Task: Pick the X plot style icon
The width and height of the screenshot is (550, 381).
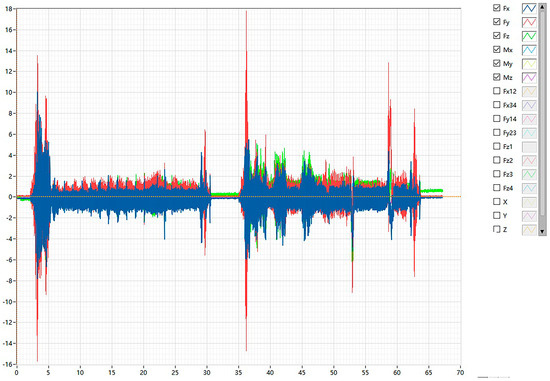Action: pos(529,202)
